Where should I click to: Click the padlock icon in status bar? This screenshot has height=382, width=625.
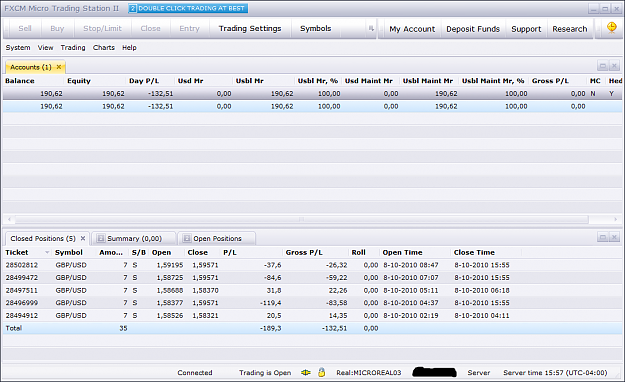(321, 372)
